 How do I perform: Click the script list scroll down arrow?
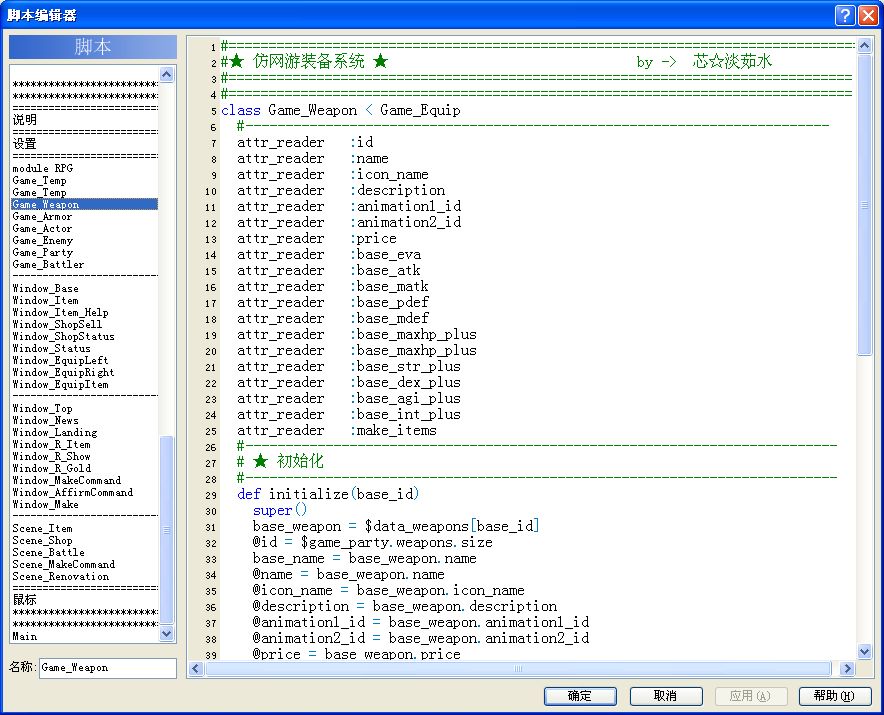(166, 634)
